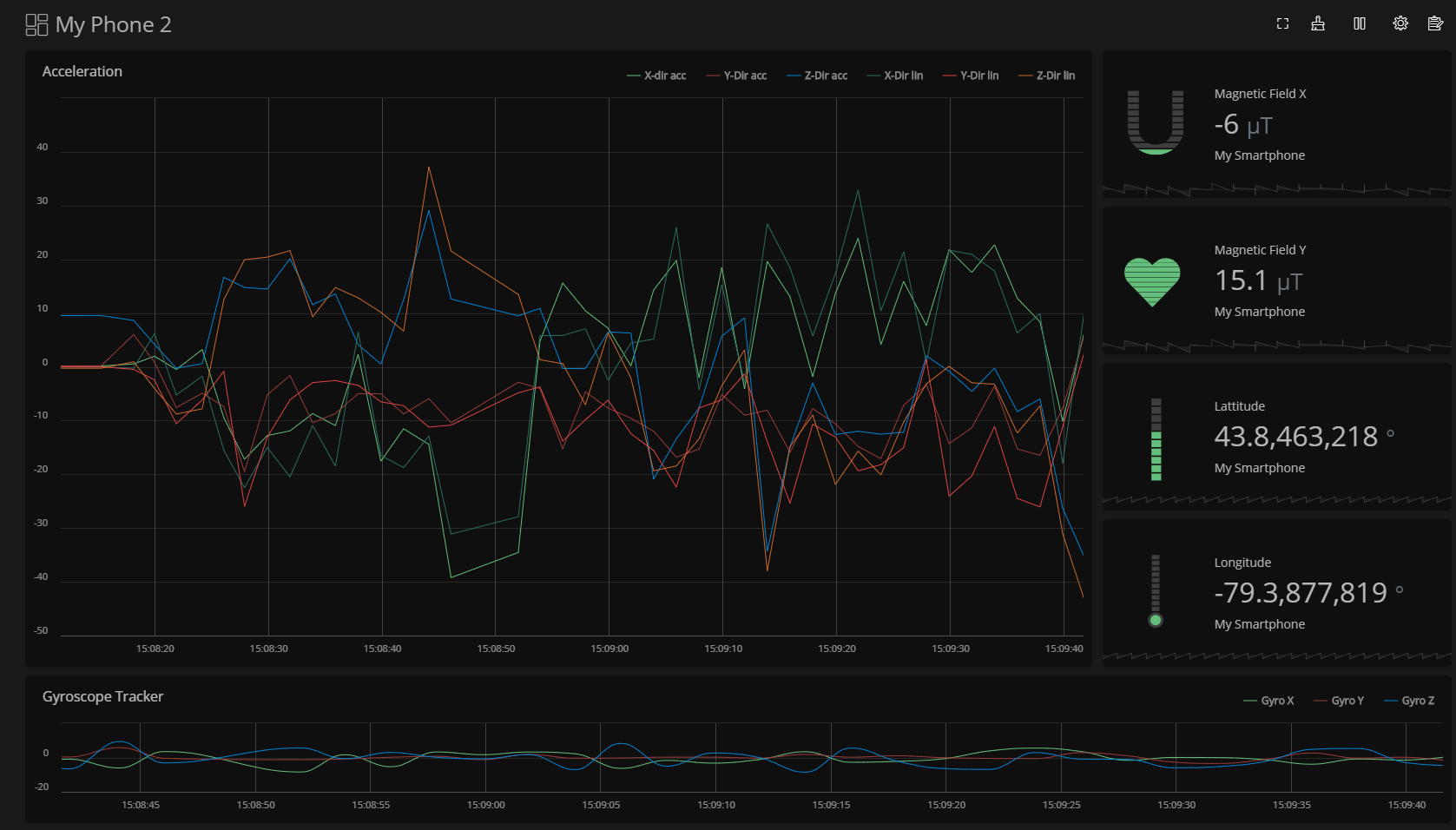Click the -6 µT value
This screenshot has height=830, width=1456.
[x=1242, y=125]
